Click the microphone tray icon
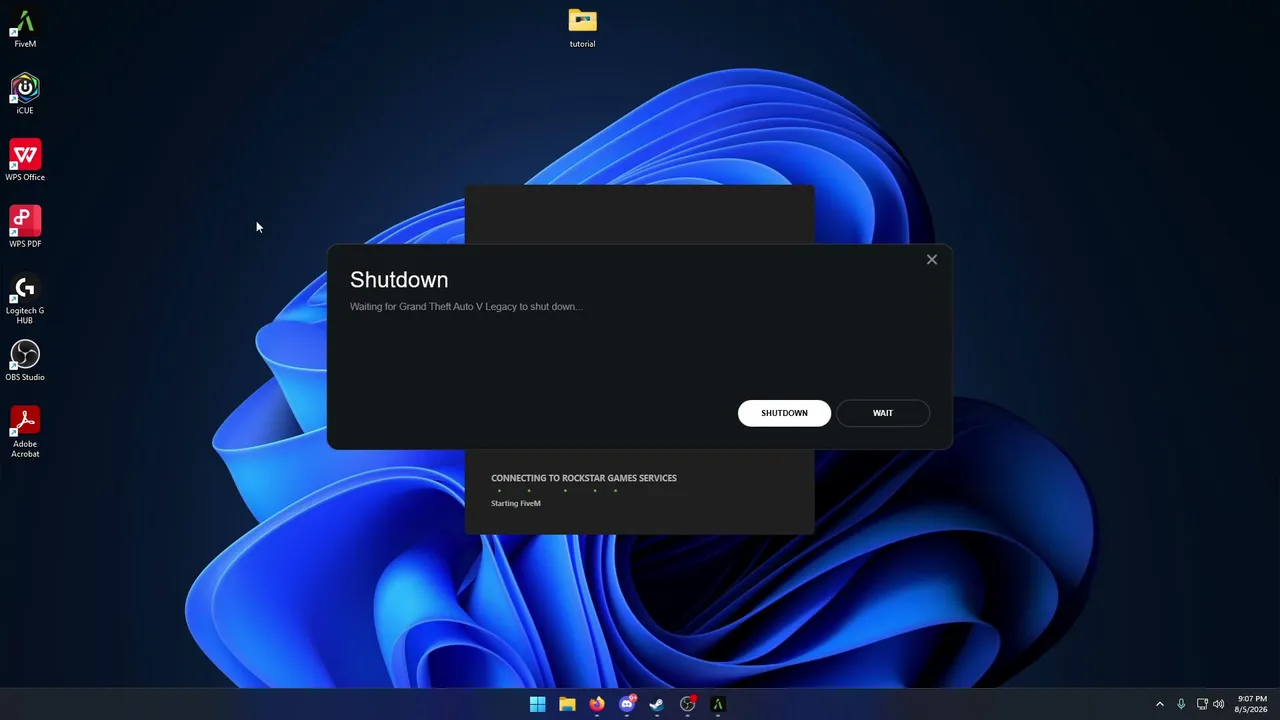 click(x=1181, y=704)
